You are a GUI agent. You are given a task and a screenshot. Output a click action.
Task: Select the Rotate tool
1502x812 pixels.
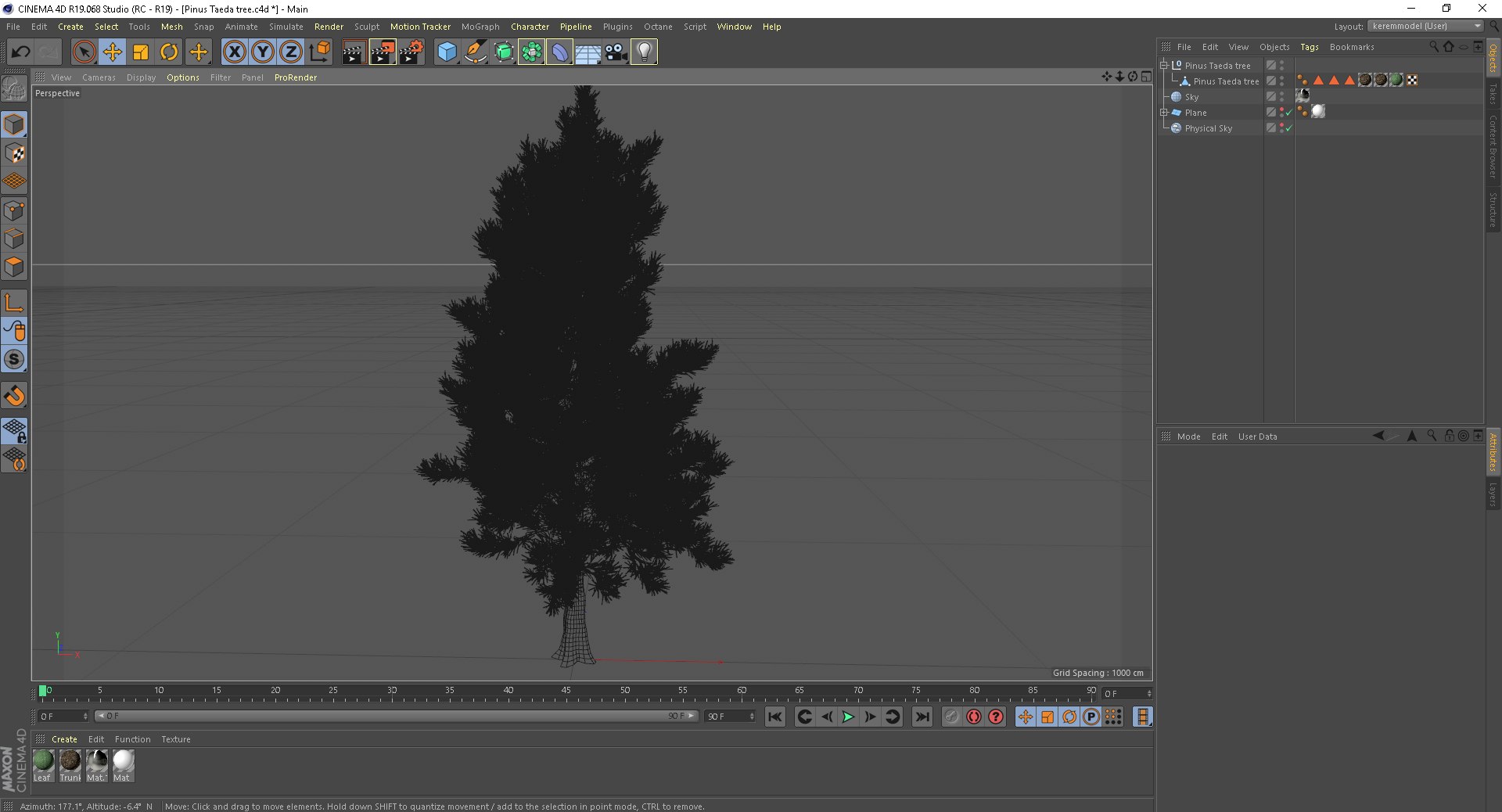click(x=169, y=52)
